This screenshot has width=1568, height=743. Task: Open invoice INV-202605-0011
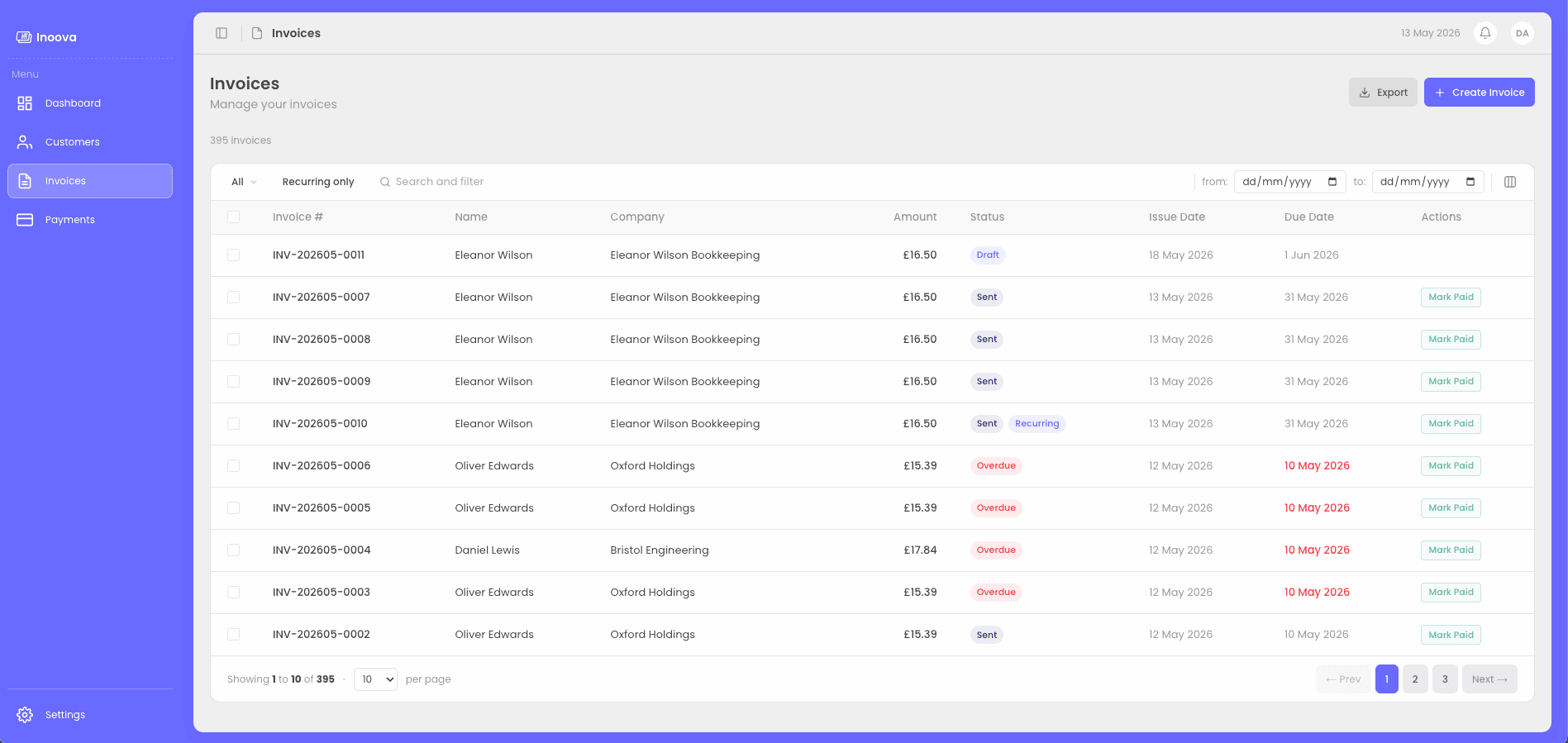click(x=318, y=255)
